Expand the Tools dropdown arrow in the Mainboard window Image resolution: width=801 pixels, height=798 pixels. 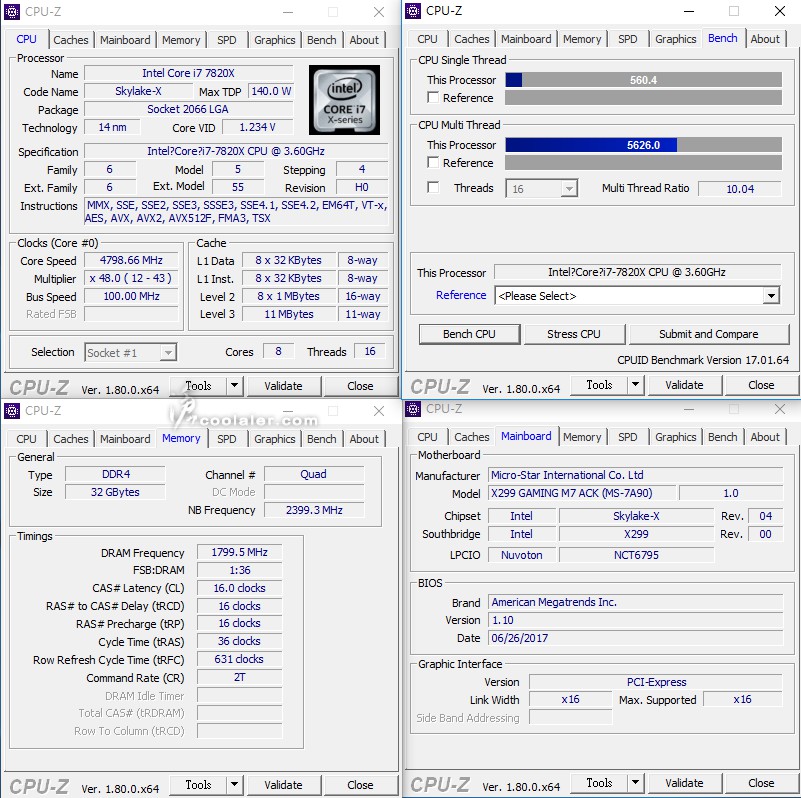(x=635, y=783)
